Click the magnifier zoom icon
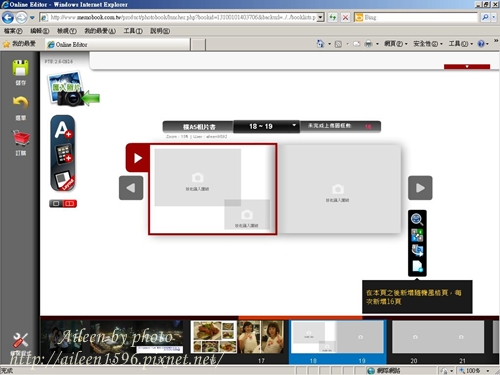 [x=417, y=220]
